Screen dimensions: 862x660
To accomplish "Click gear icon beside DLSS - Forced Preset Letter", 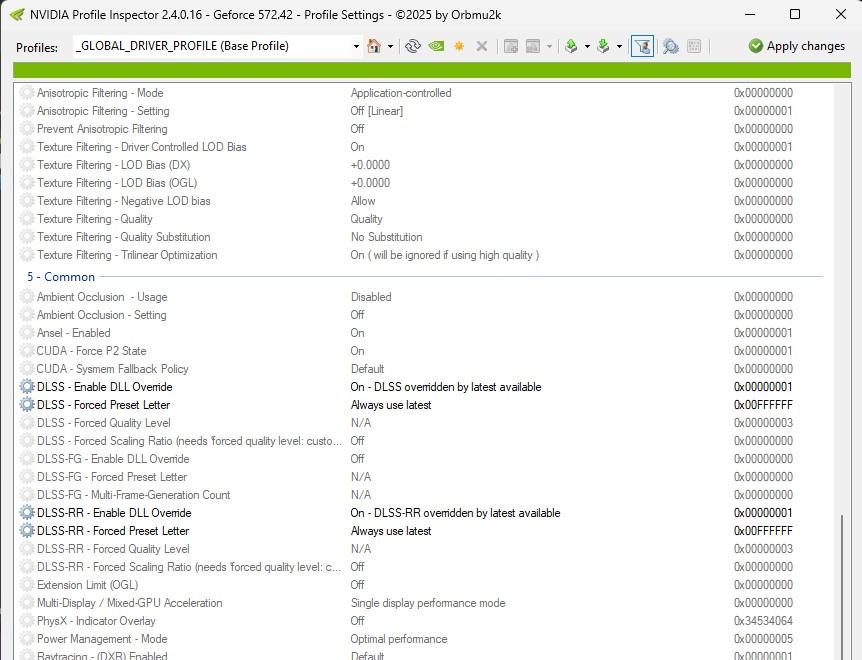I will [x=27, y=405].
